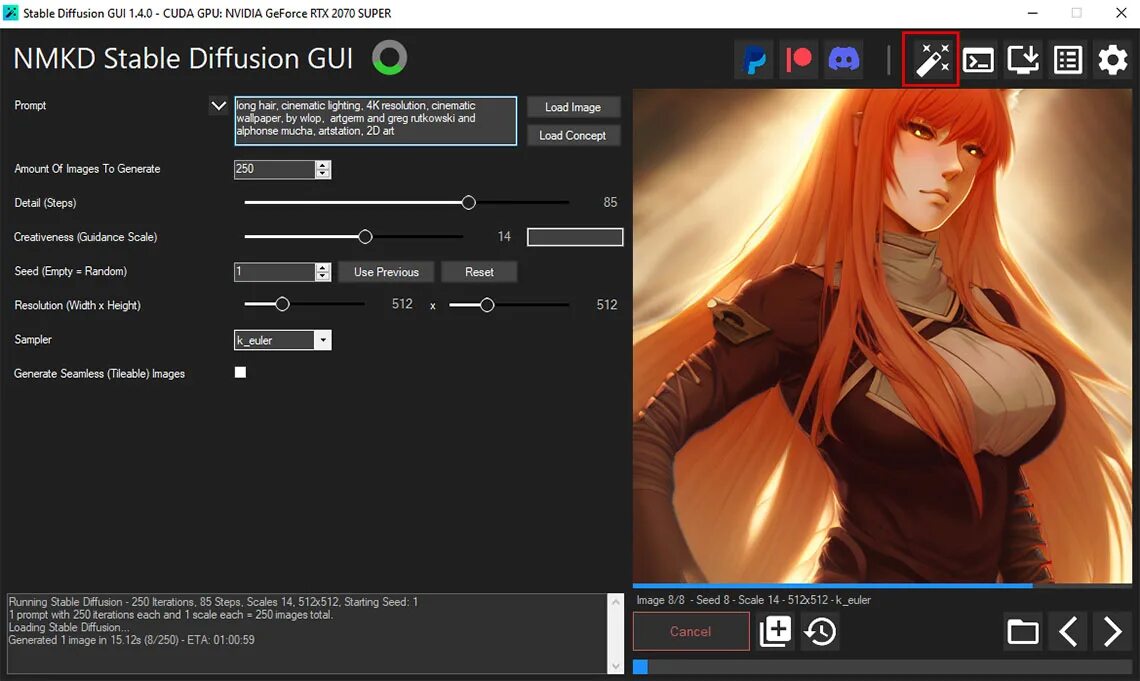1140x681 pixels.
Task: Open the prompt history clock icon
Action: pos(820,631)
